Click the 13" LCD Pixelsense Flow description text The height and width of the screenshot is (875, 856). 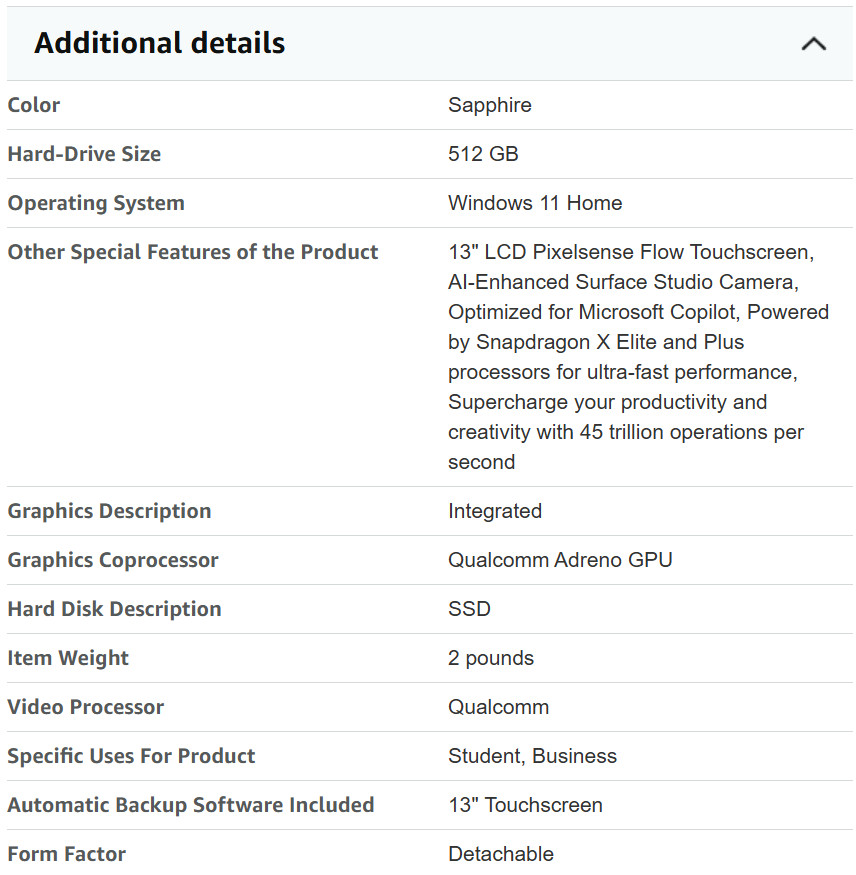[638, 357]
